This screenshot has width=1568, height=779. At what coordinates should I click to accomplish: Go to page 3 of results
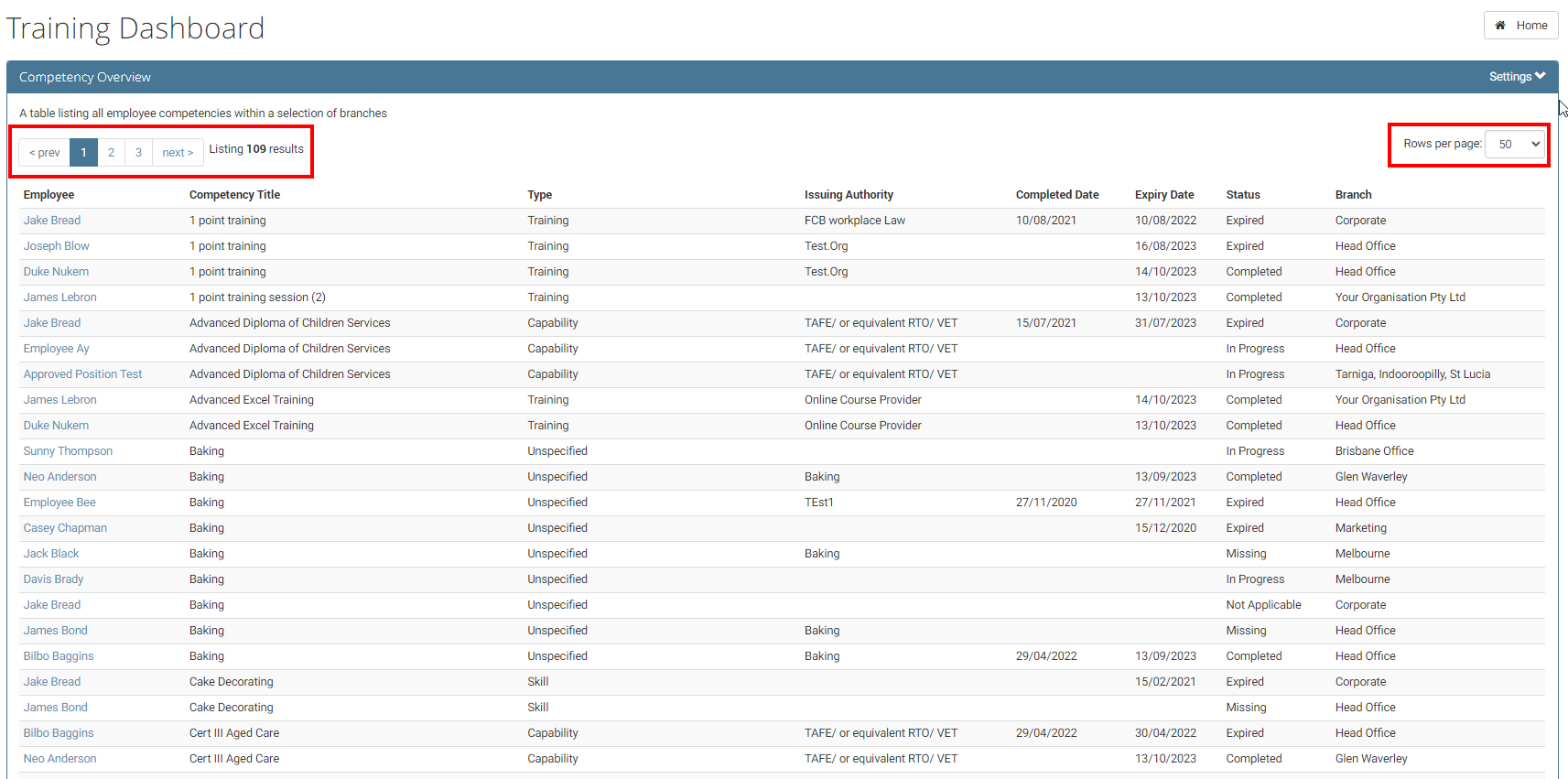(138, 153)
